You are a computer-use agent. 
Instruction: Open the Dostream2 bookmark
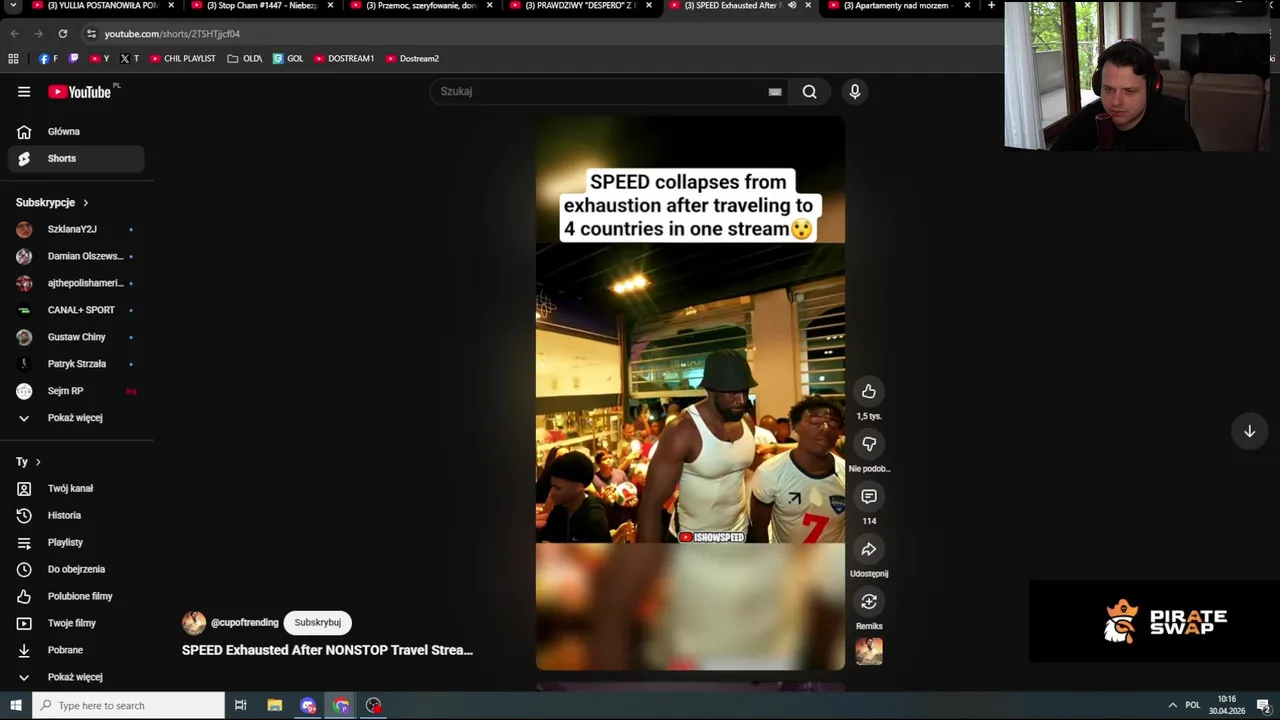(x=413, y=58)
